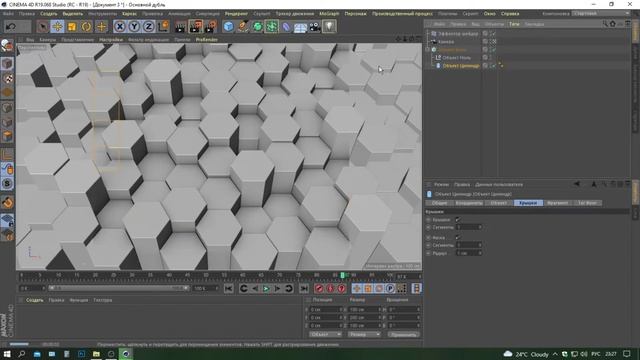Click the attribute manager back arrow
640x360 pixels.
point(577,184)
